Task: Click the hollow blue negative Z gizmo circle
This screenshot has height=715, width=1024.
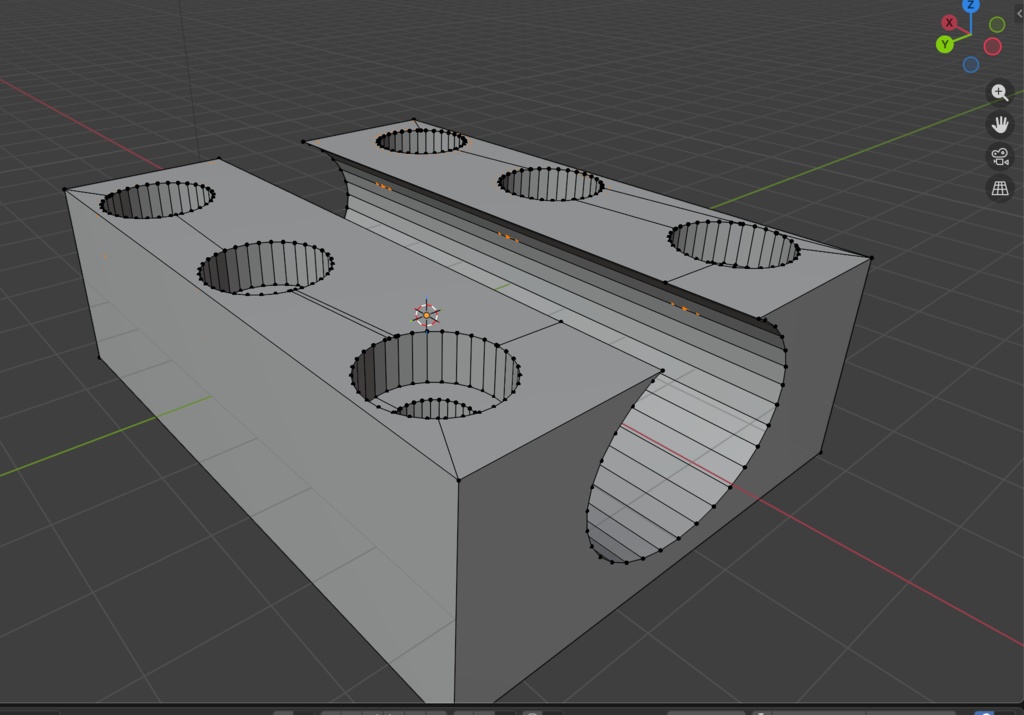Action: tap(971, 65)
